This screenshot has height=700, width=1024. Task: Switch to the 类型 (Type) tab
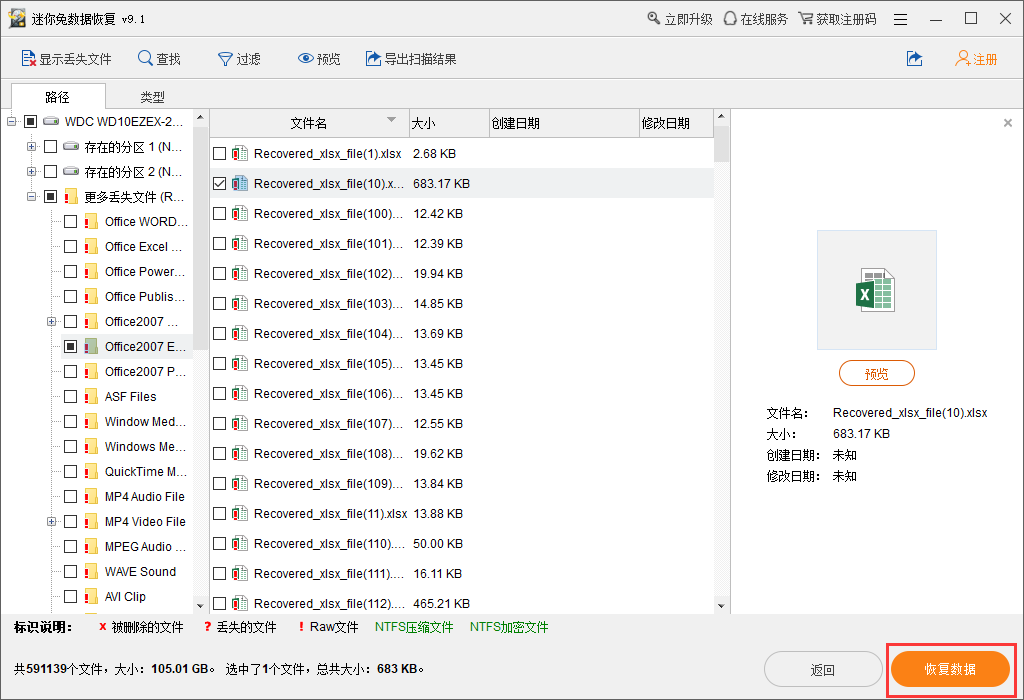pos(152,97)
